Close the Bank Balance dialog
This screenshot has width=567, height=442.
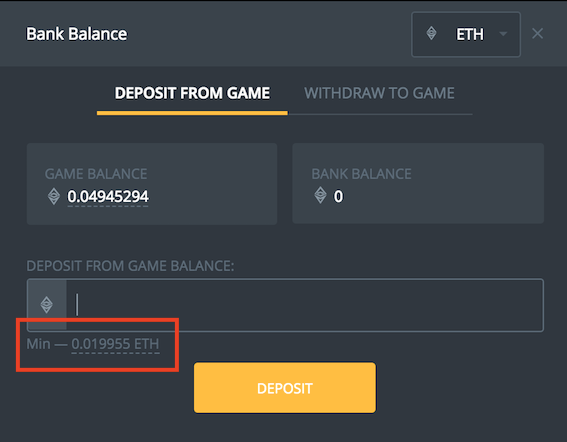[537, 34]
